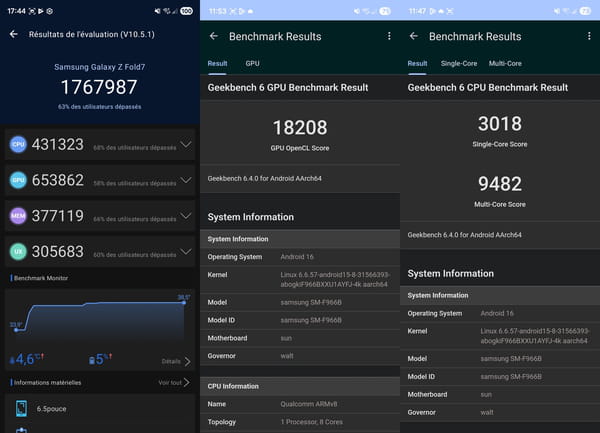
Task: Open overflow menu in GPU Benchmark Results
Action: (x=389, y=36)
